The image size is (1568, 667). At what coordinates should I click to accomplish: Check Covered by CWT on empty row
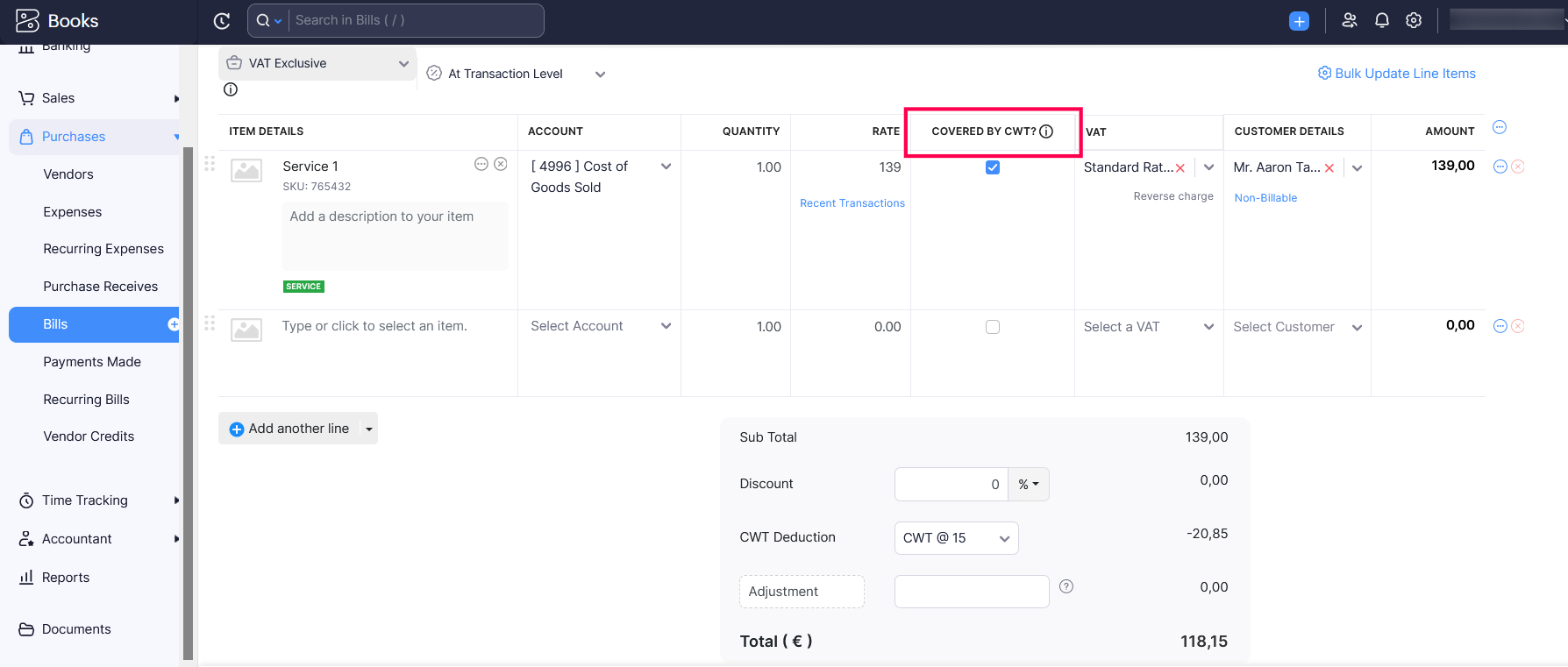993,327
